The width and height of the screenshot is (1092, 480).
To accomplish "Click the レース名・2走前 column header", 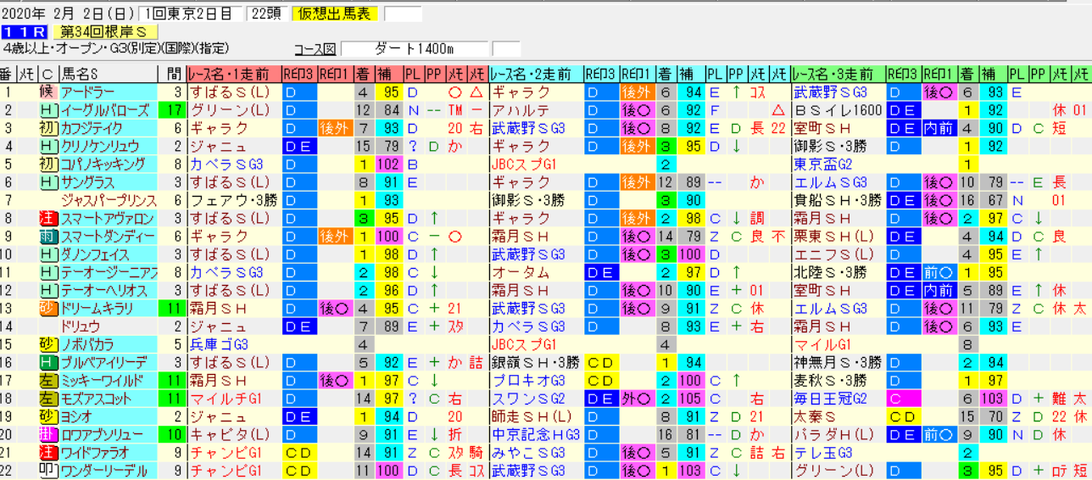I will [536, 73].
